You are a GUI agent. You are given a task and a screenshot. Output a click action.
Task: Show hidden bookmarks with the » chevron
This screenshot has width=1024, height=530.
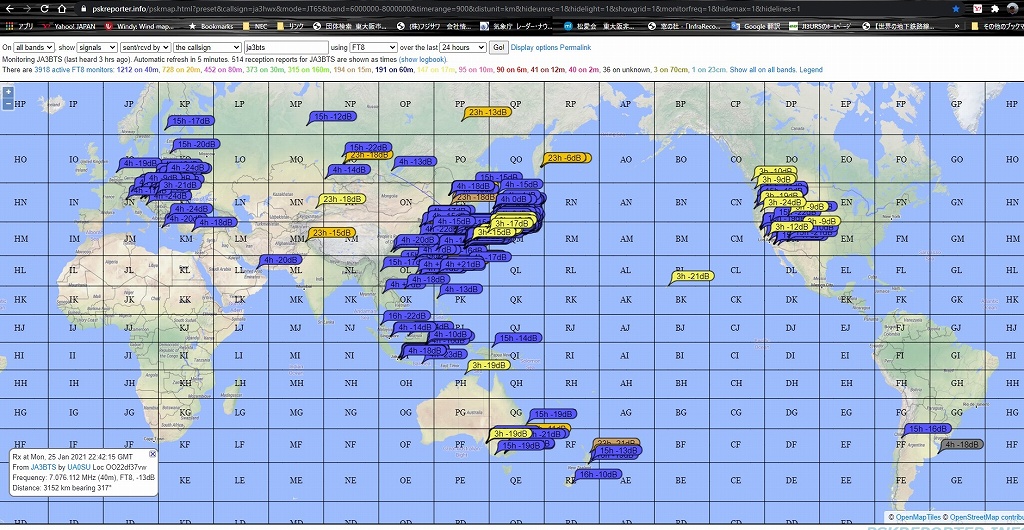pos(957,26)
